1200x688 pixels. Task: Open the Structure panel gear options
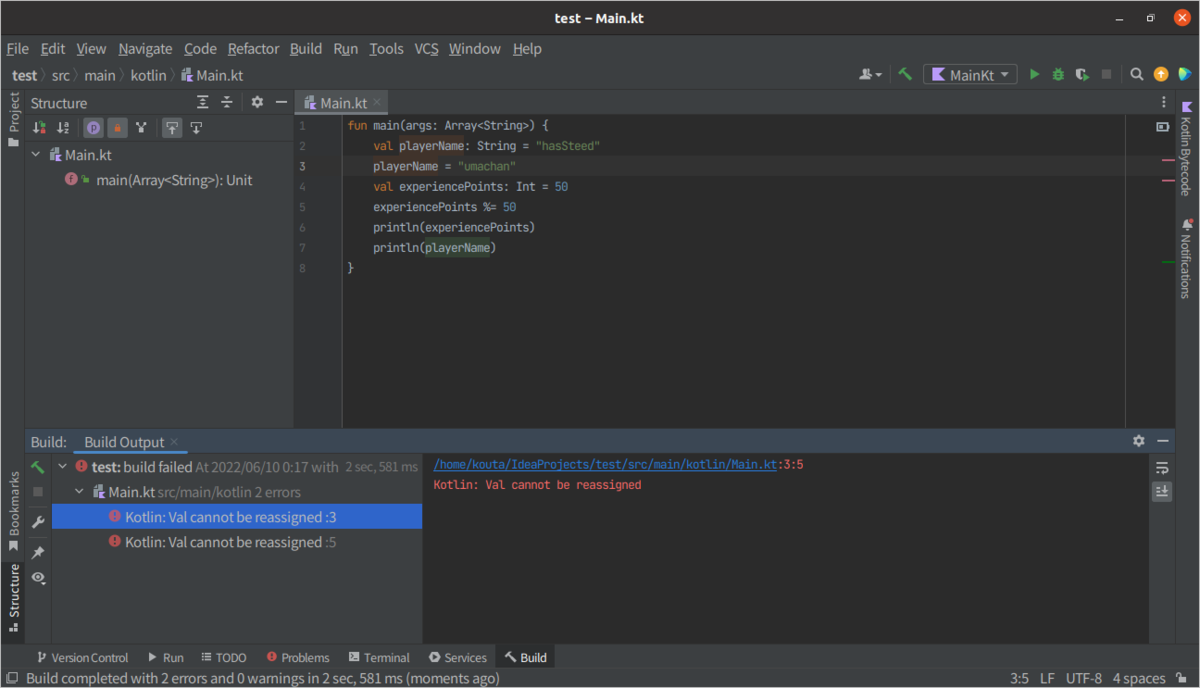click(257, 102)
